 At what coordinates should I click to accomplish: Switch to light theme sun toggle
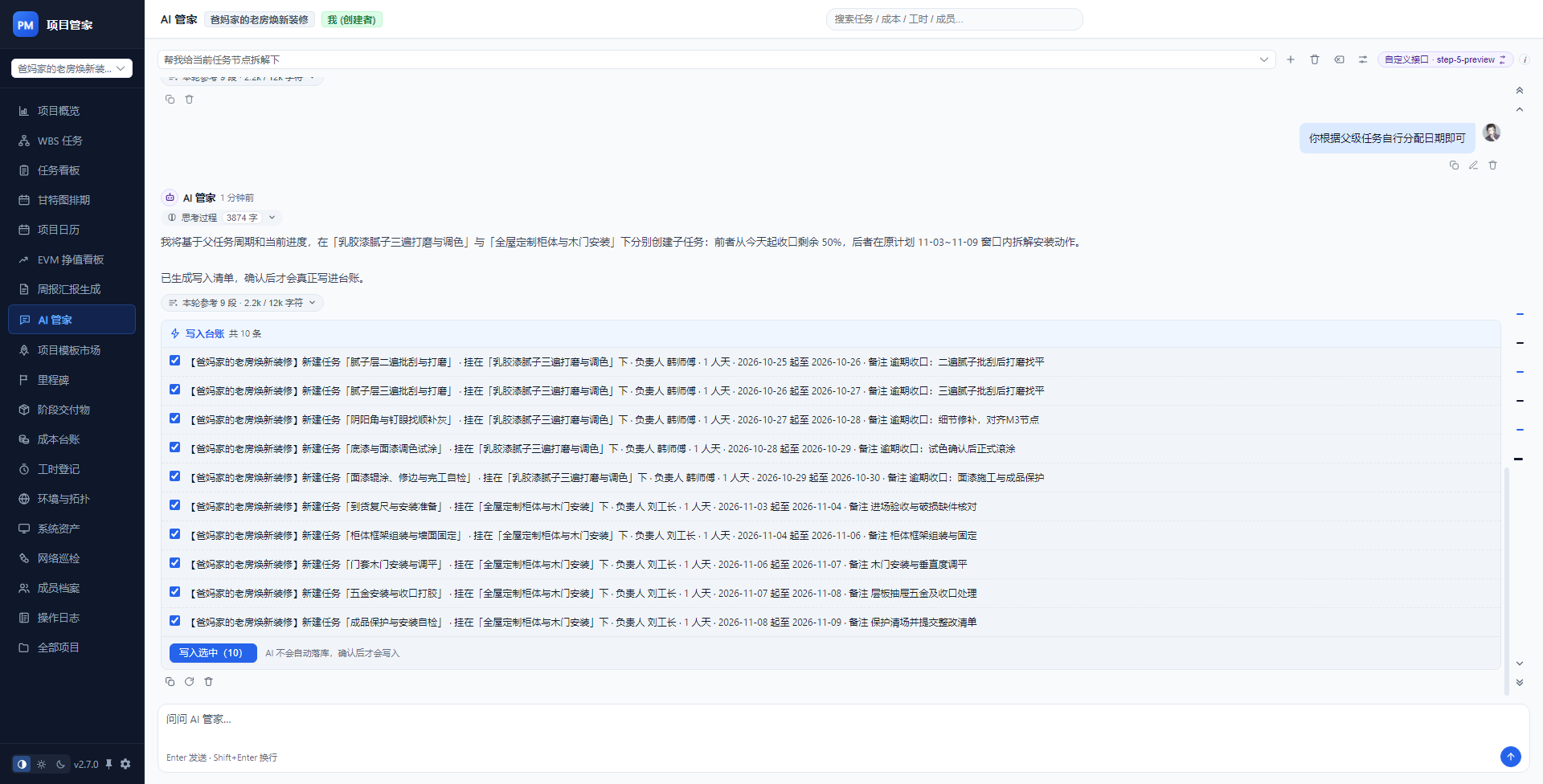click(x=41, y=764)
